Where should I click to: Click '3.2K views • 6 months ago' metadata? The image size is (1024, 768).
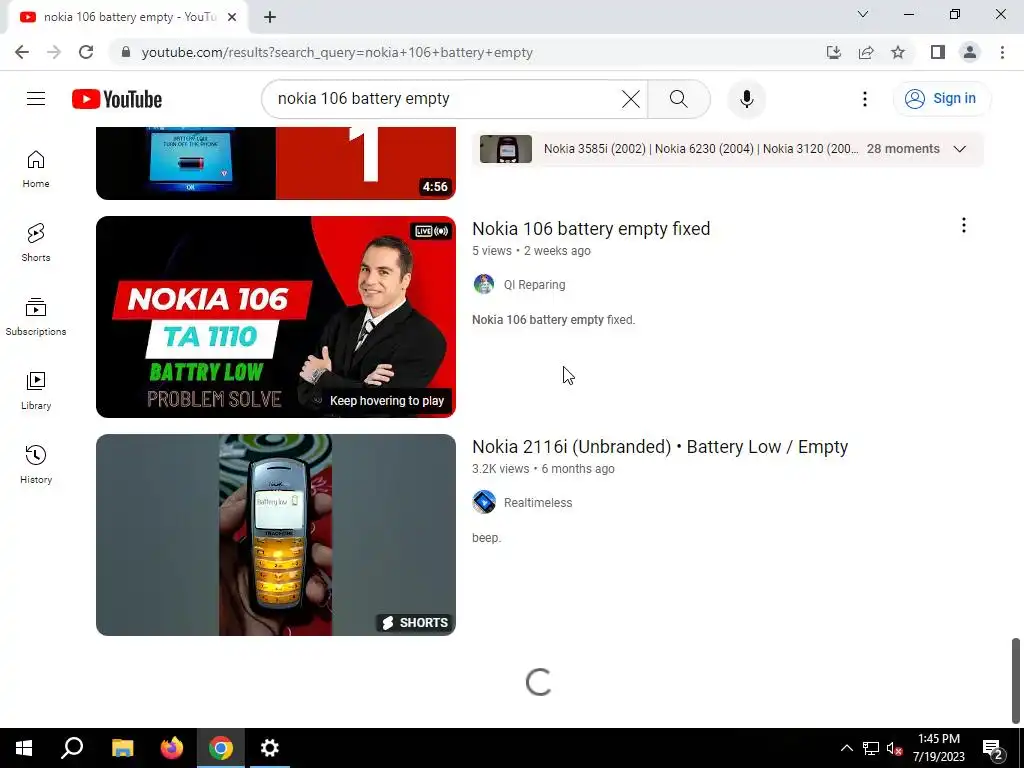[543, 469]
